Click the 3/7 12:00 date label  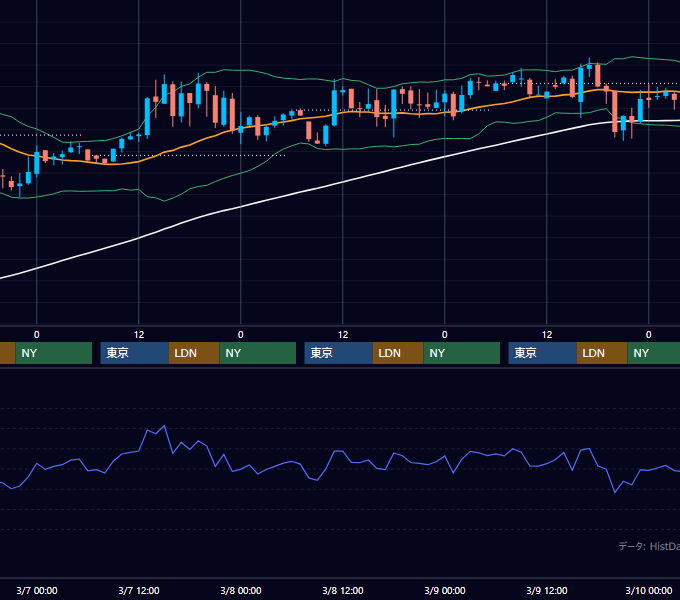coord(139,590)
